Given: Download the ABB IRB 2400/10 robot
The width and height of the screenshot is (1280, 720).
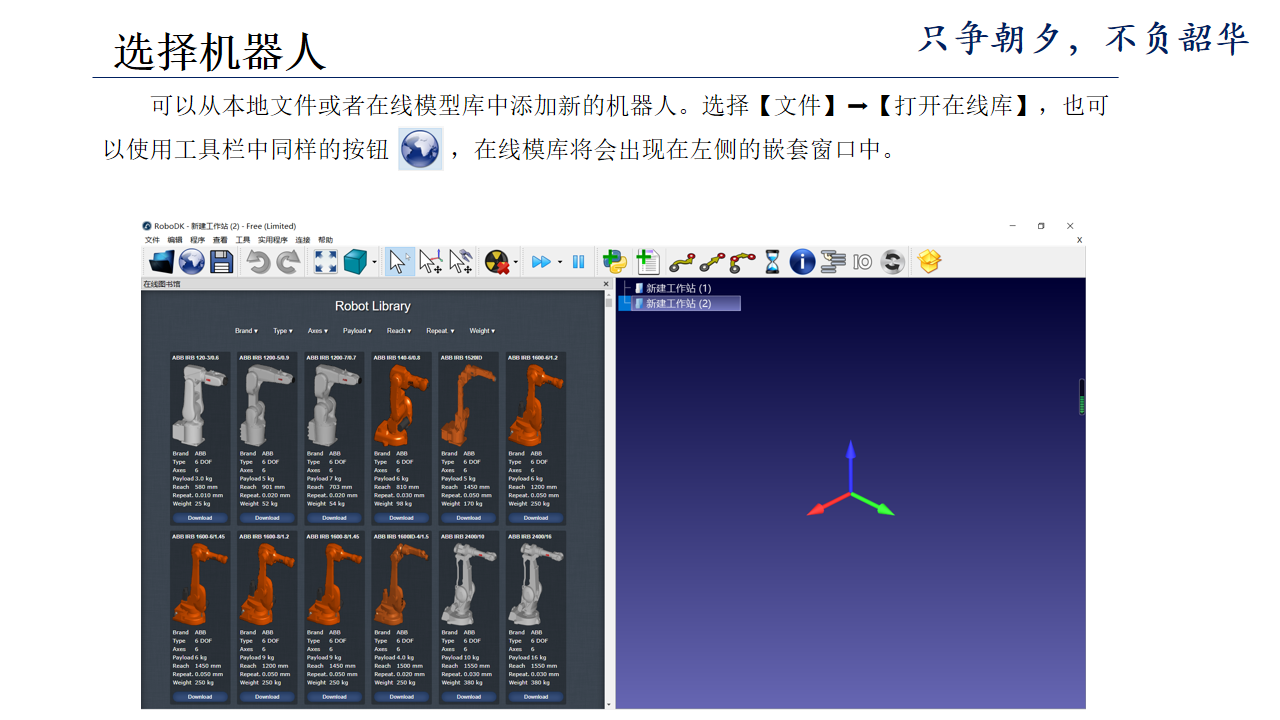Looking at the screenshot, I should [468, 697].
